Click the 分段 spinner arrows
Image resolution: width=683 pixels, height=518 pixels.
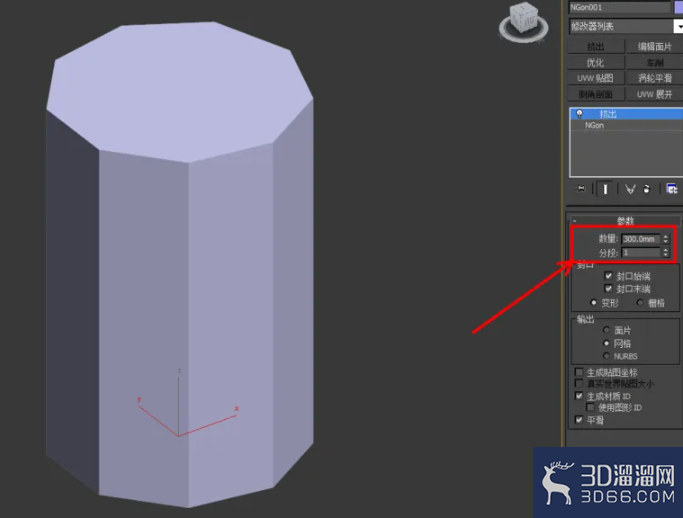point(666,253)
